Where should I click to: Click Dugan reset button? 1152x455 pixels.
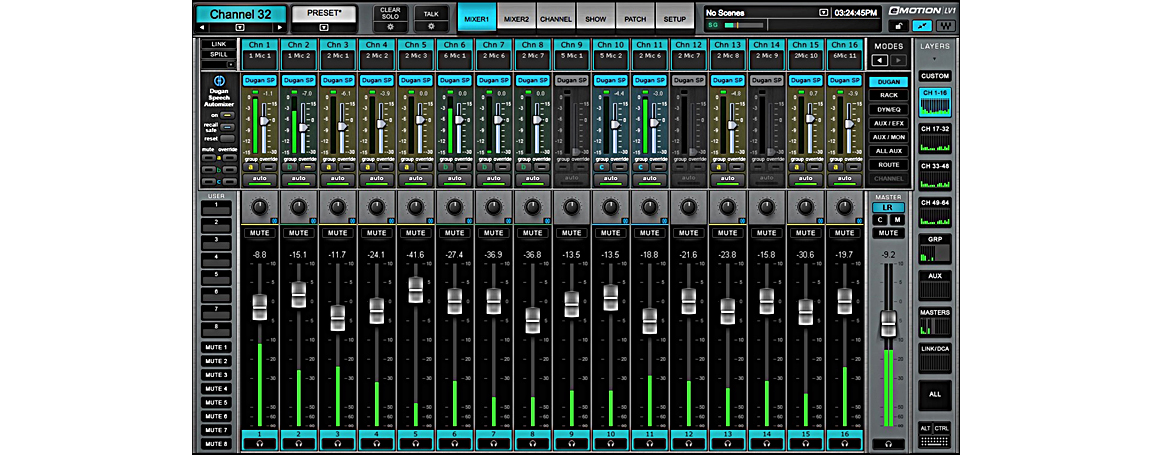click(x=227, y=138)
